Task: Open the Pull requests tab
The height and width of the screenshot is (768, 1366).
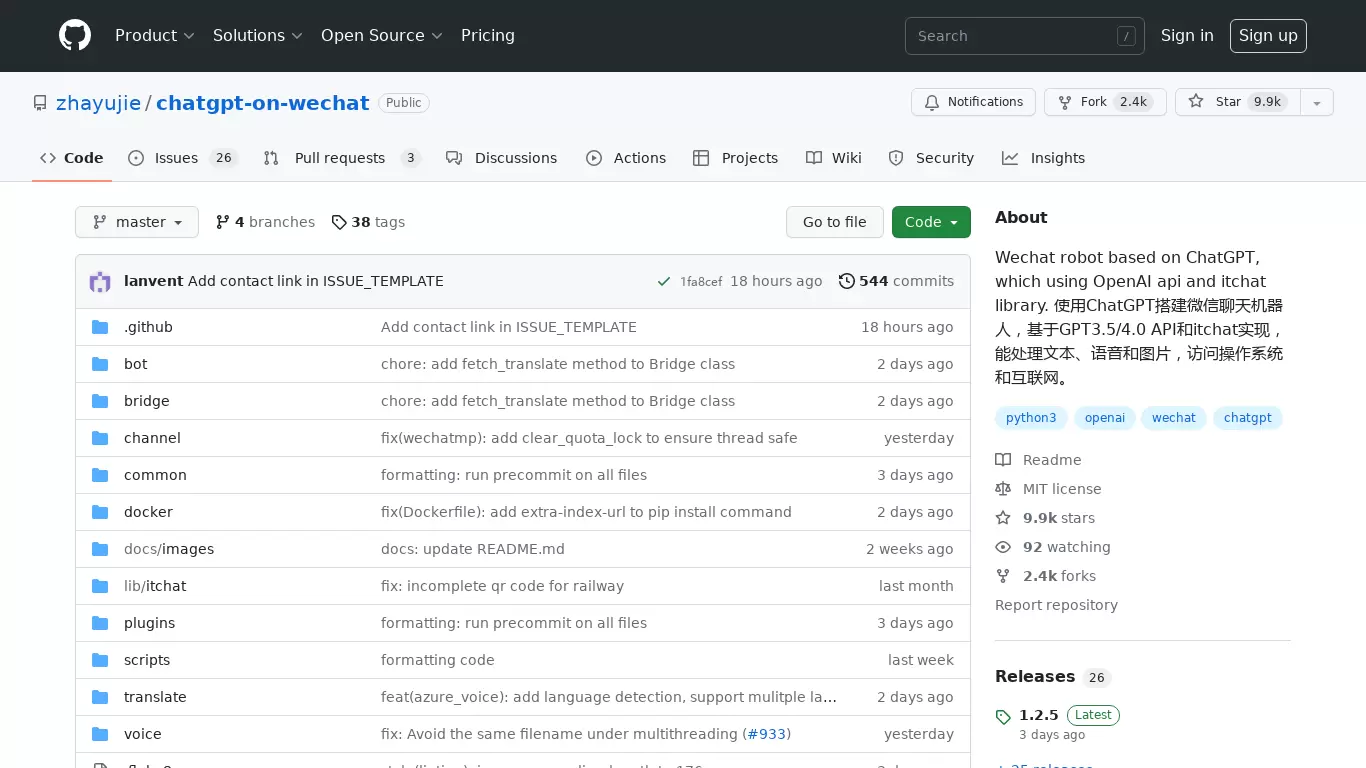Action: pos(342,158)
